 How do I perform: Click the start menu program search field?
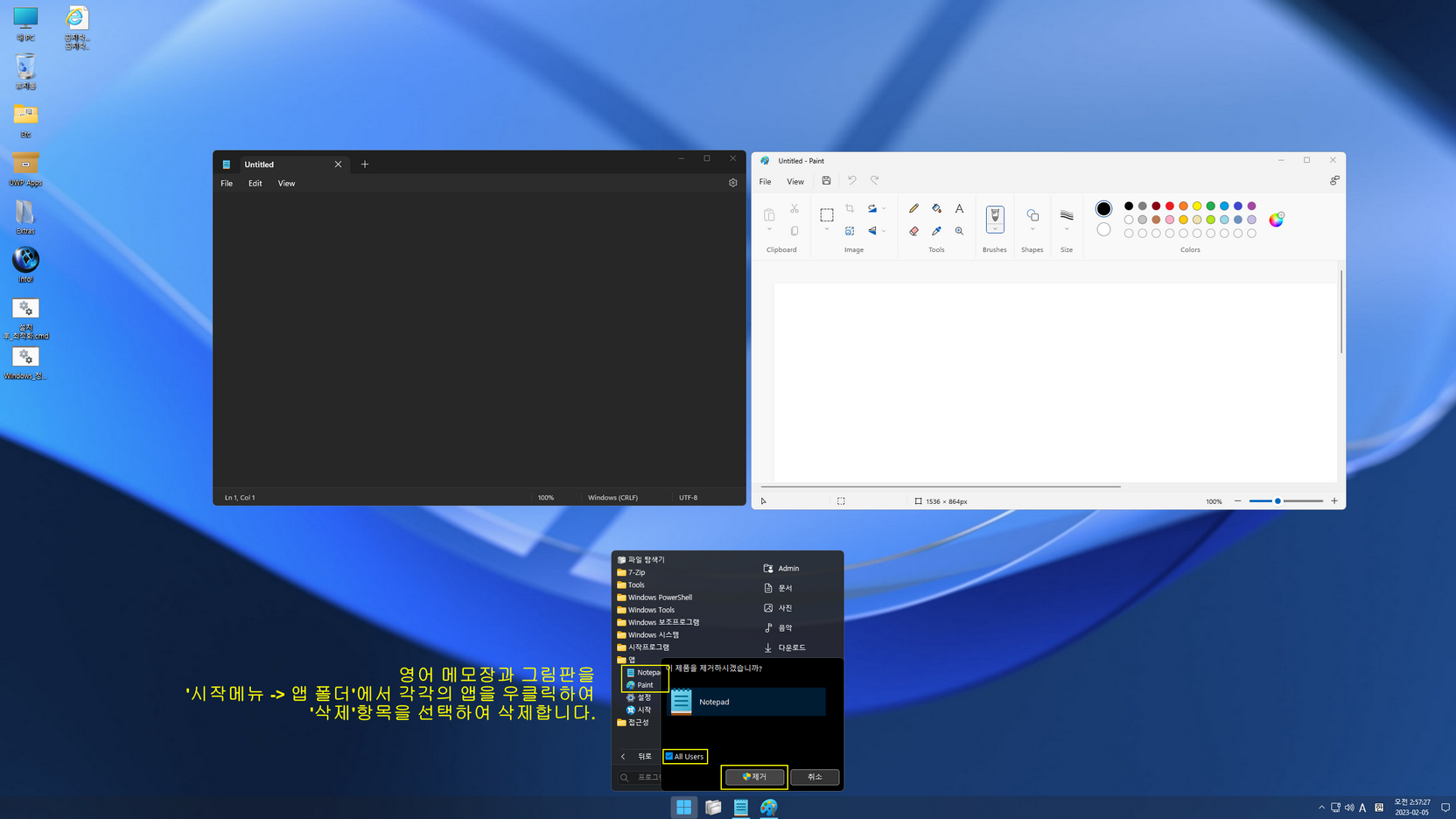coord(639,777)
